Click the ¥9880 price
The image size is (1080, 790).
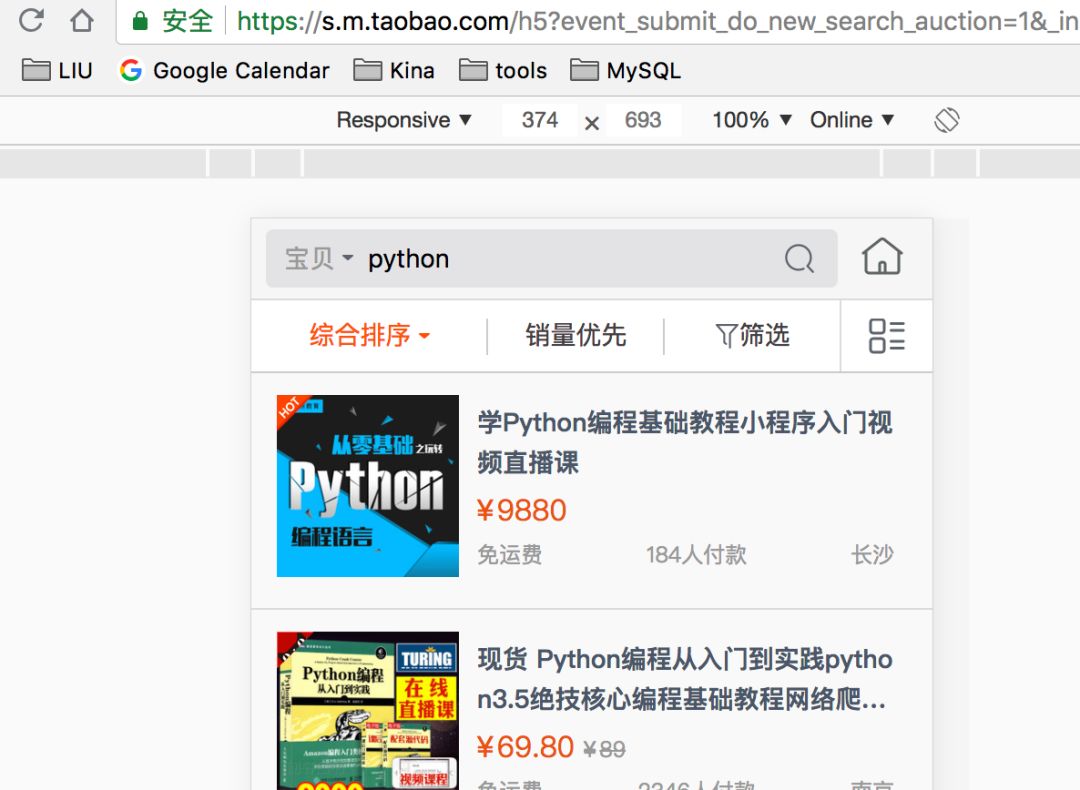tap(521, 510)
